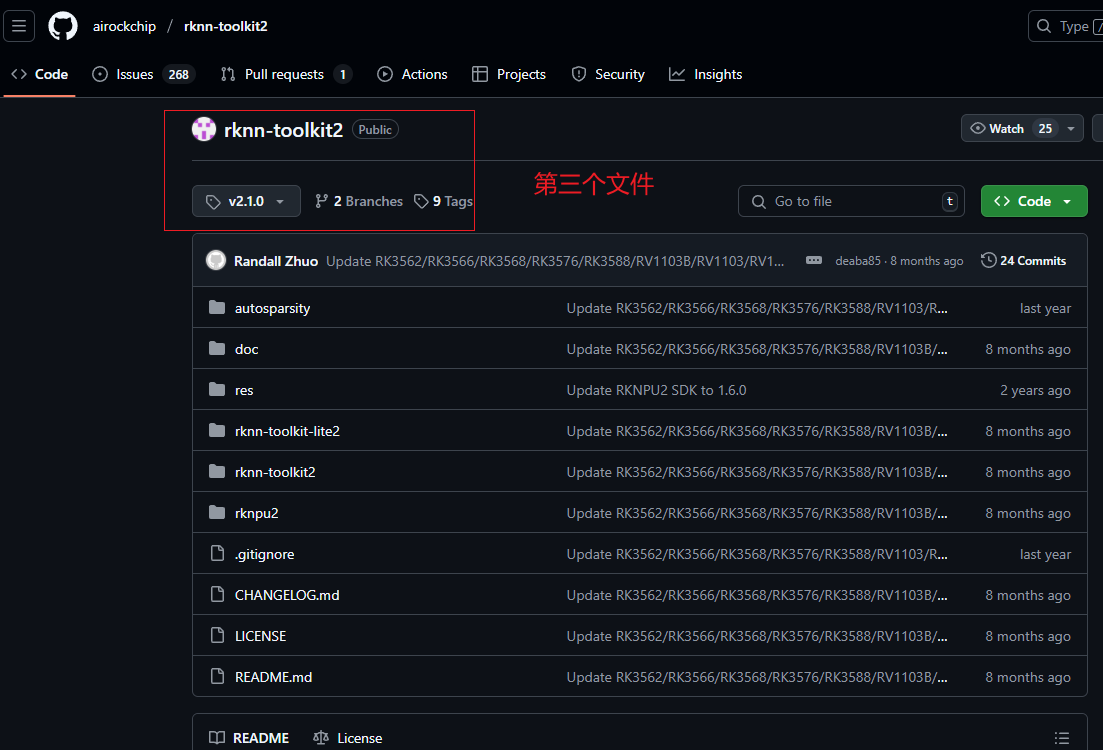Open the Insights tab
1103x750 pixels.
706,74
